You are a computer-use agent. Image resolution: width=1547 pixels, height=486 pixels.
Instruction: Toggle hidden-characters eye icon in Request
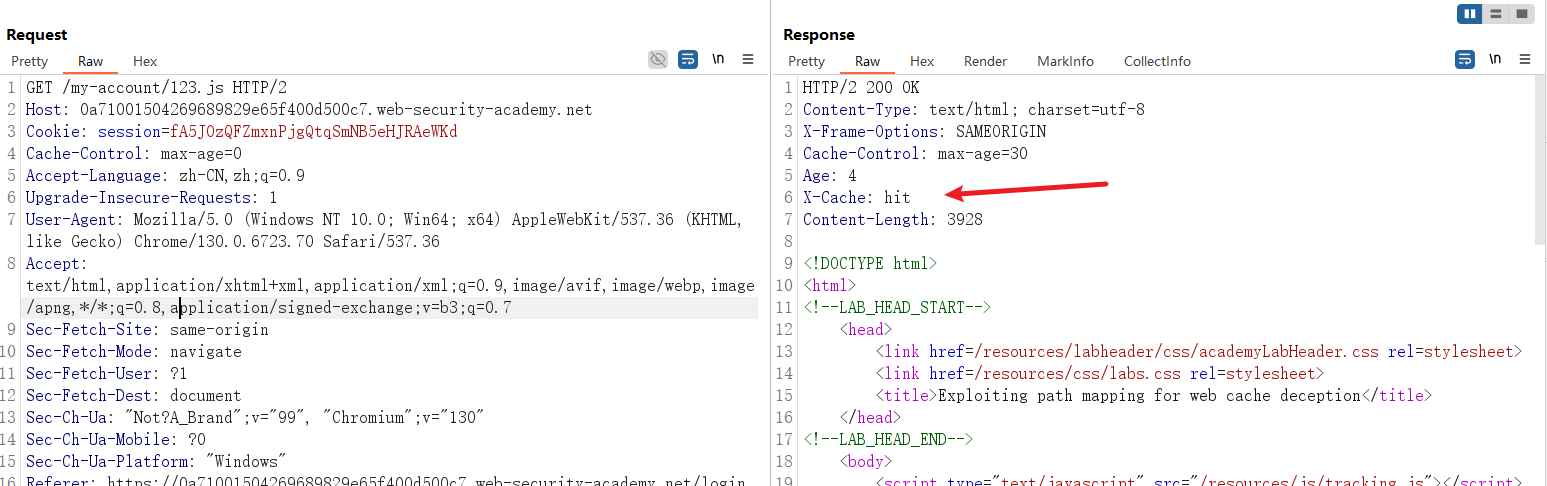click(657, 60)
